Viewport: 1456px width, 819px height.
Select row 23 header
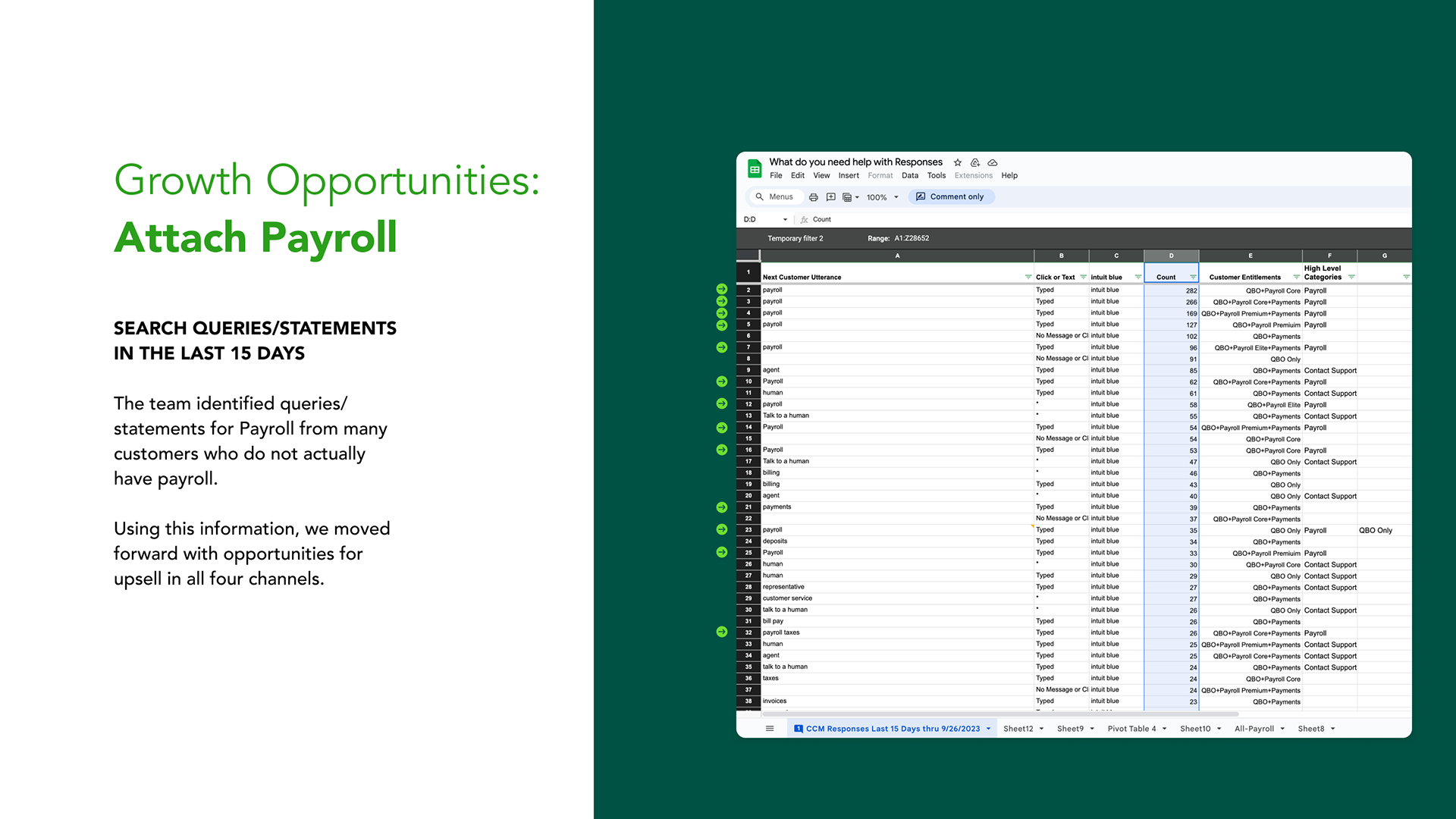click(748, 530)
